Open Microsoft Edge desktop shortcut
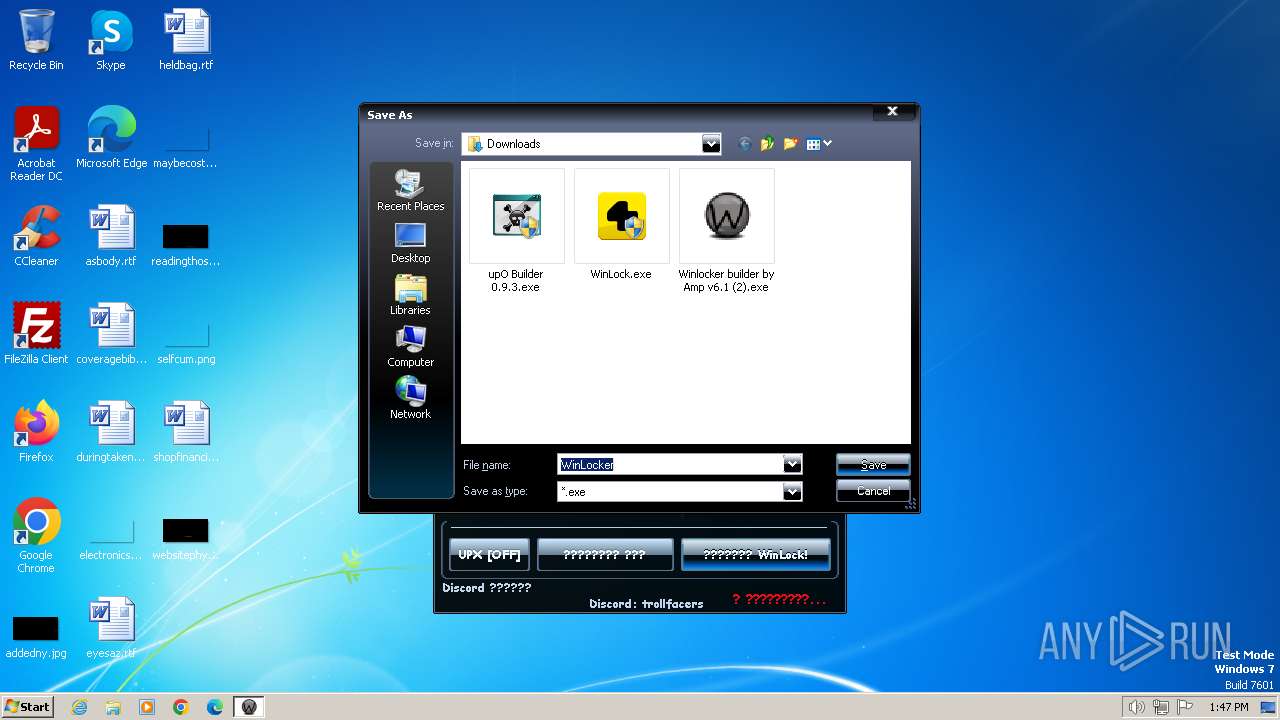1280x720 pixels. 111,138
